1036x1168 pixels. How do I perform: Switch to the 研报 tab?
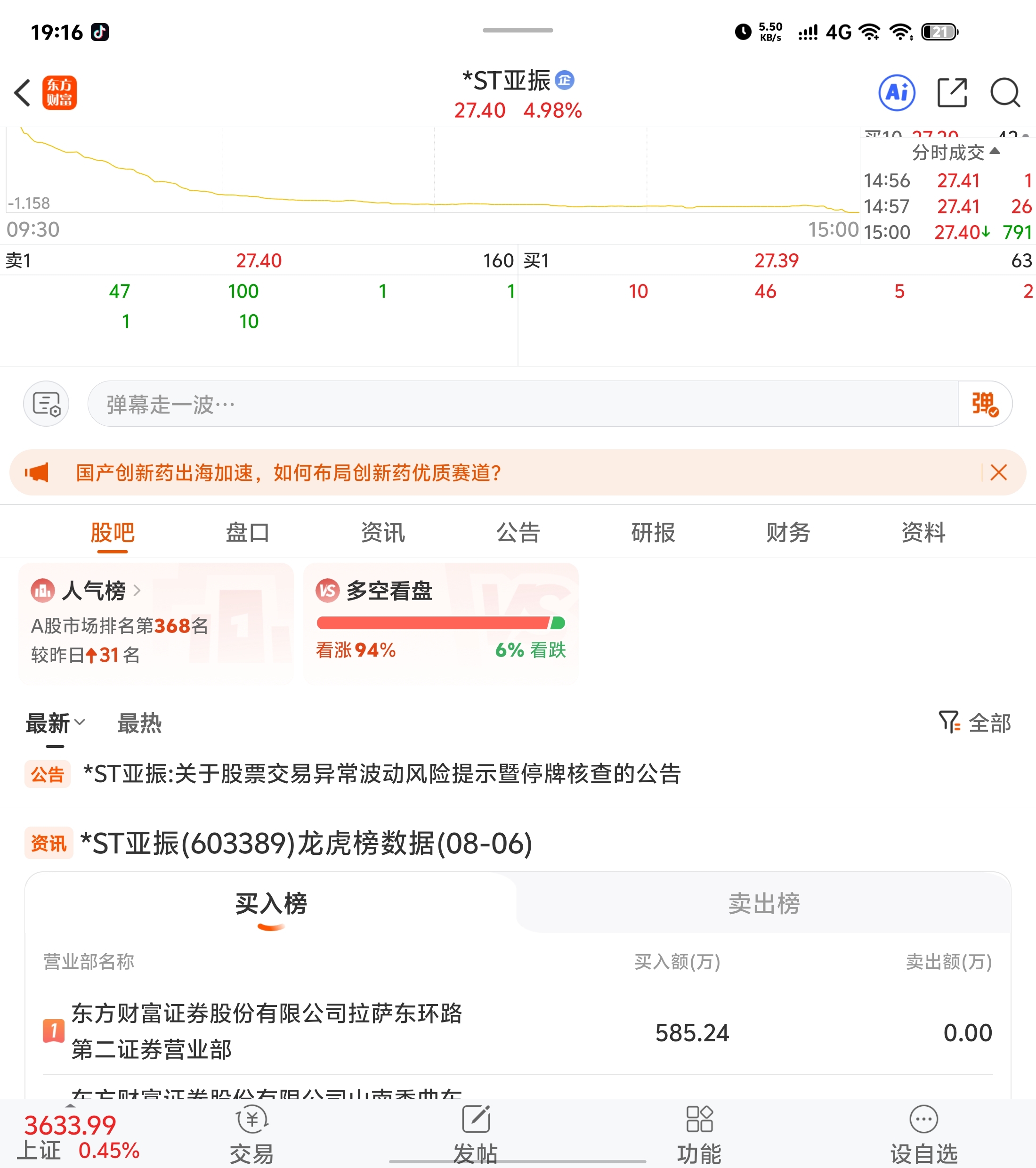point(653,533)
